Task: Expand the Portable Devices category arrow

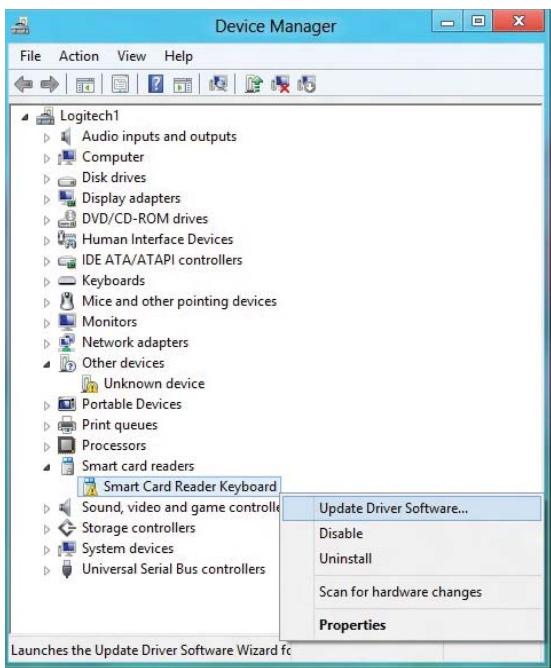Action: coord(46,406)
